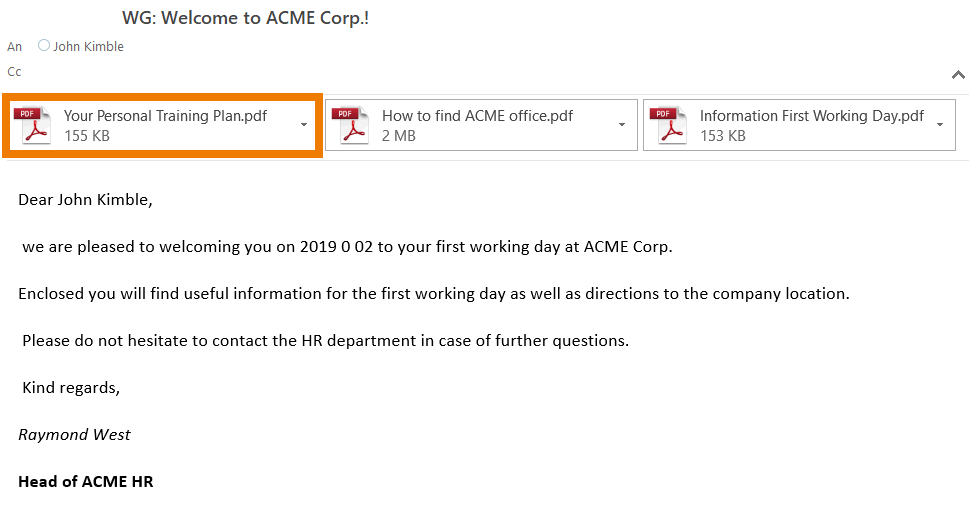This screenshot has height=518, width=976.
Task: Click the subject line WG: Welcome to ACME Corp.!
Action: (x=245, y=18)
